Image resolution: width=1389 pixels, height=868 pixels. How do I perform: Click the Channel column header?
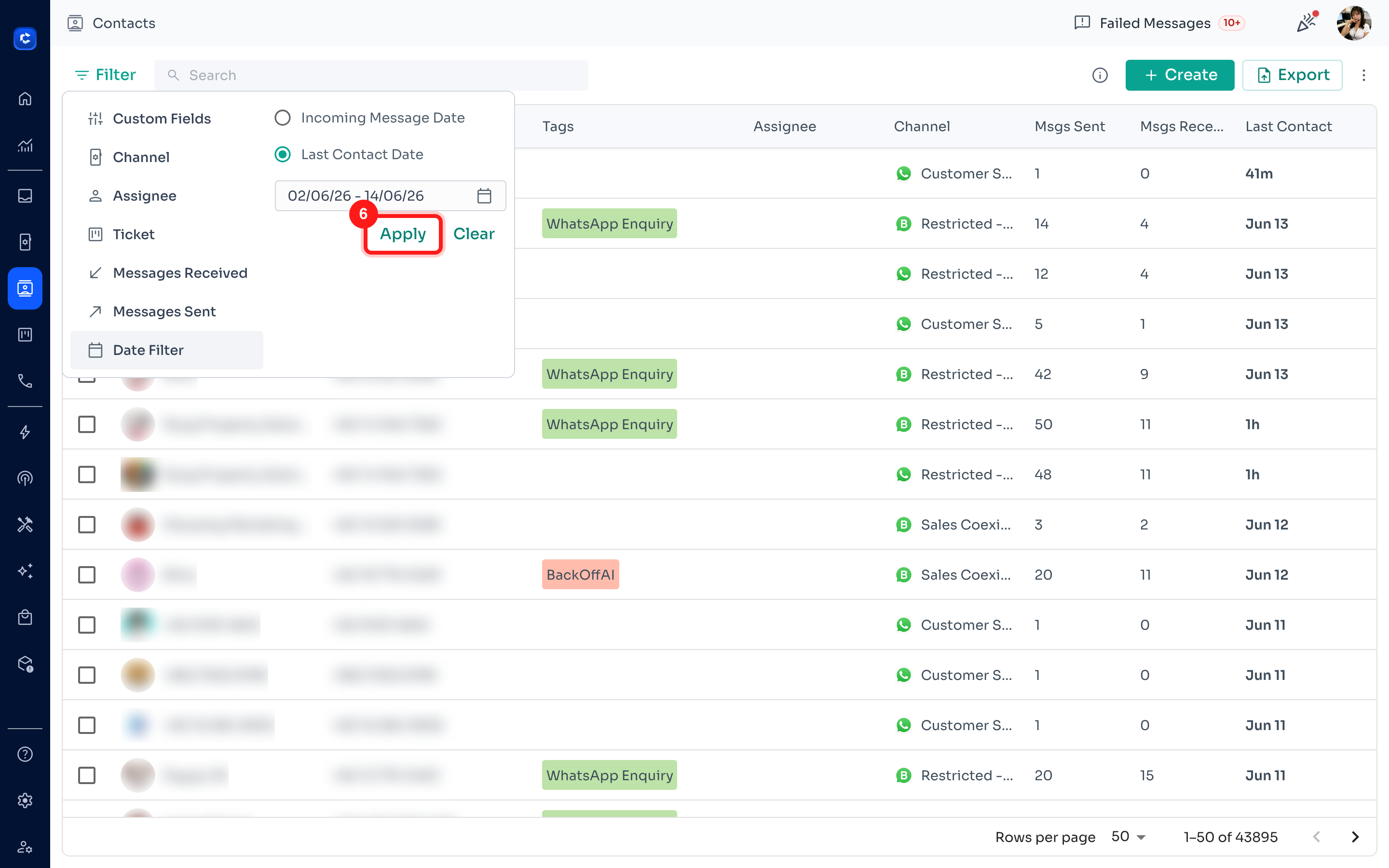[922, 126]
